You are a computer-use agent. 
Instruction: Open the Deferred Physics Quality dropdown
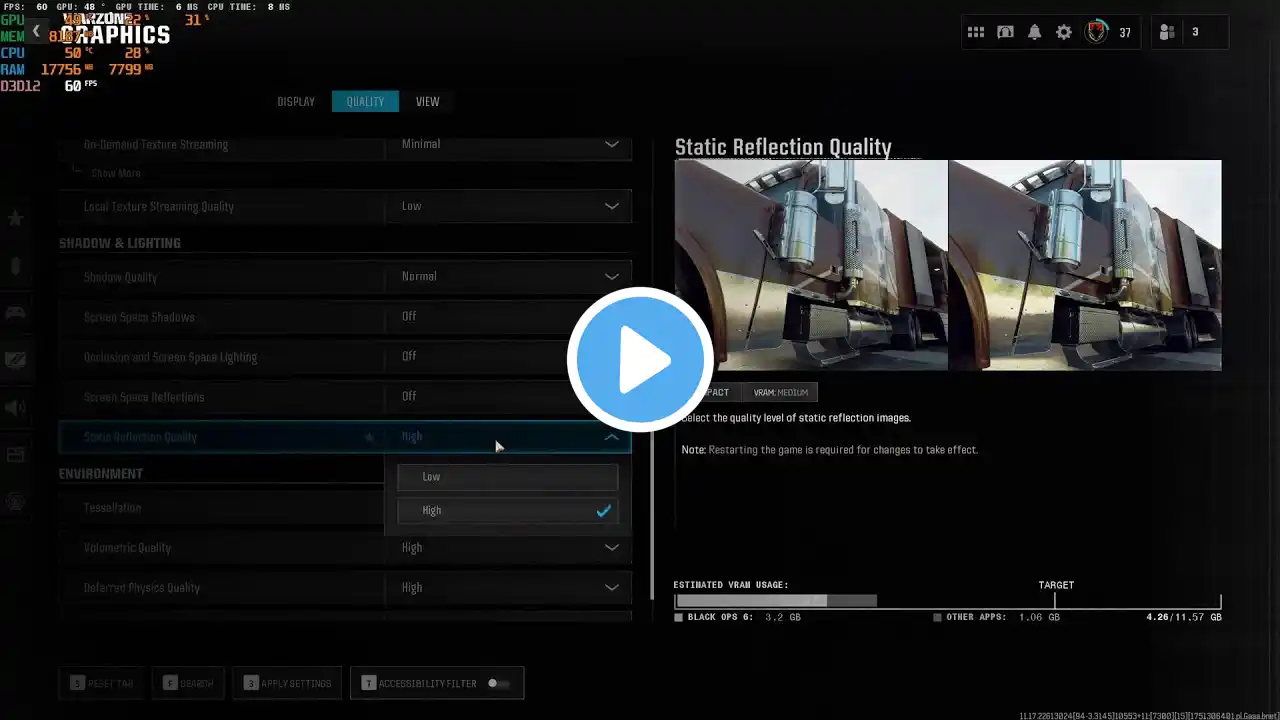click(508, 588)
